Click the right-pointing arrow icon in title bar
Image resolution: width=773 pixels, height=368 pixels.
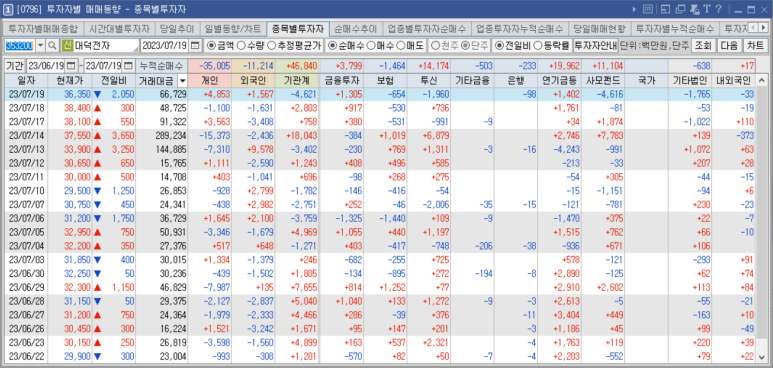[x=634, y=9]
